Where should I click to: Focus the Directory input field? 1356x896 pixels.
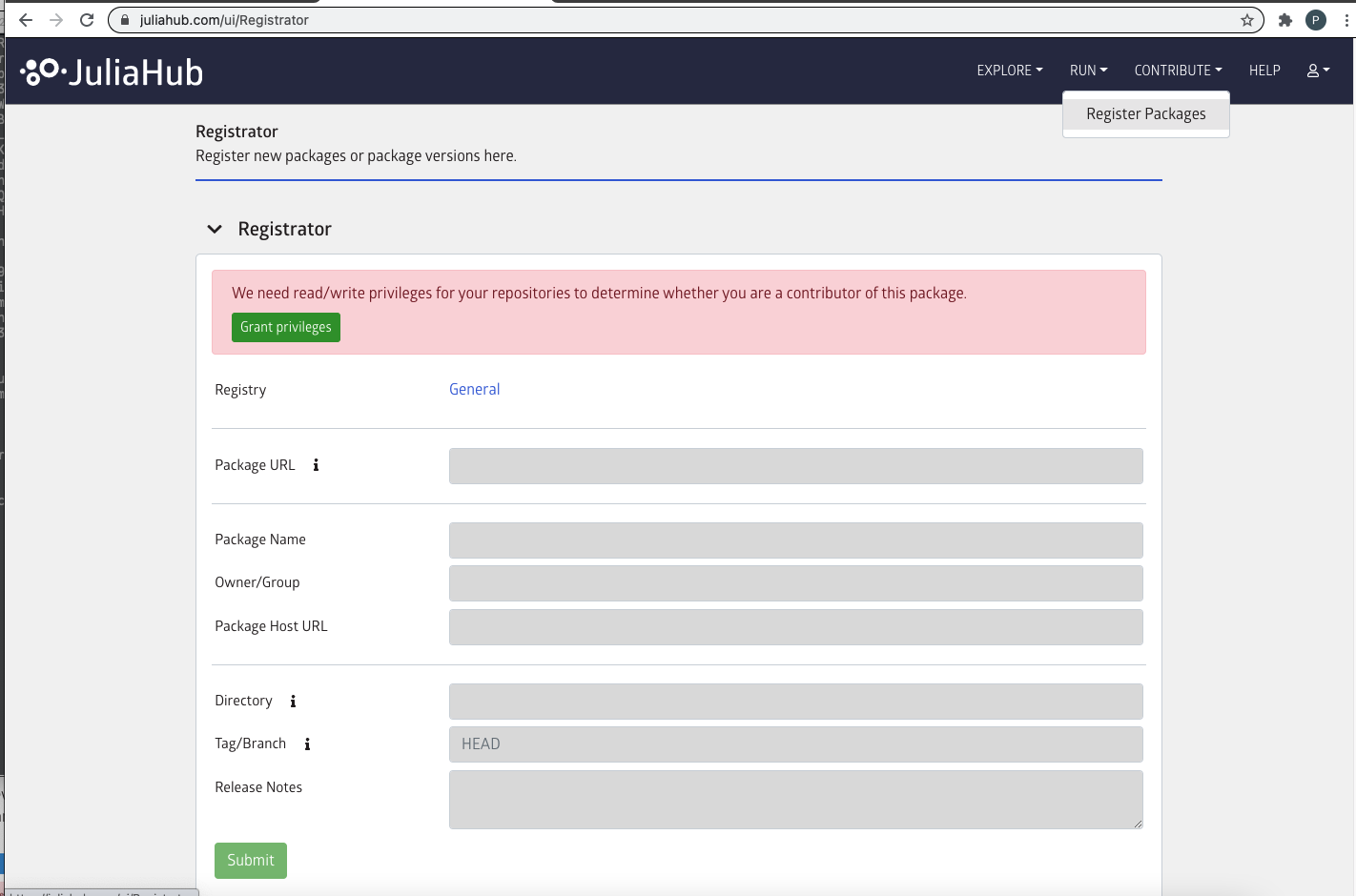pos(796,702)
